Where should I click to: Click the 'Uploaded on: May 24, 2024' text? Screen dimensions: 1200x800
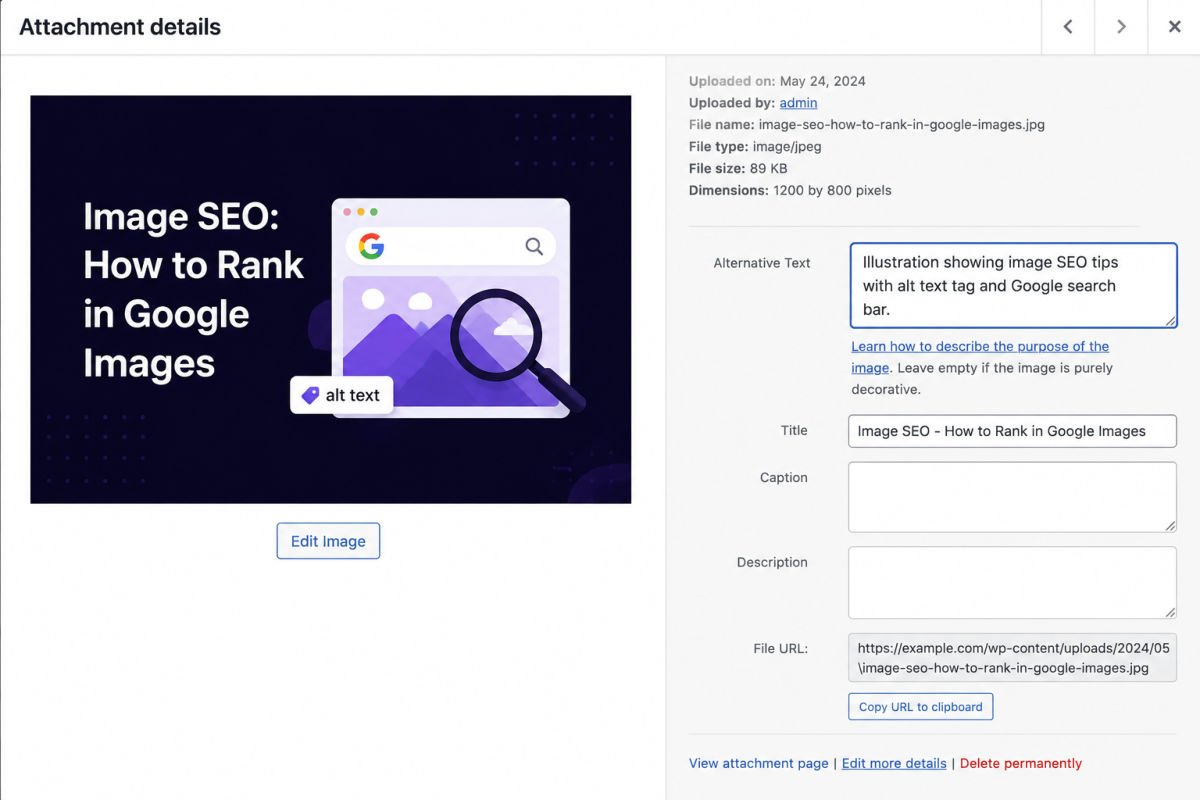777,81
